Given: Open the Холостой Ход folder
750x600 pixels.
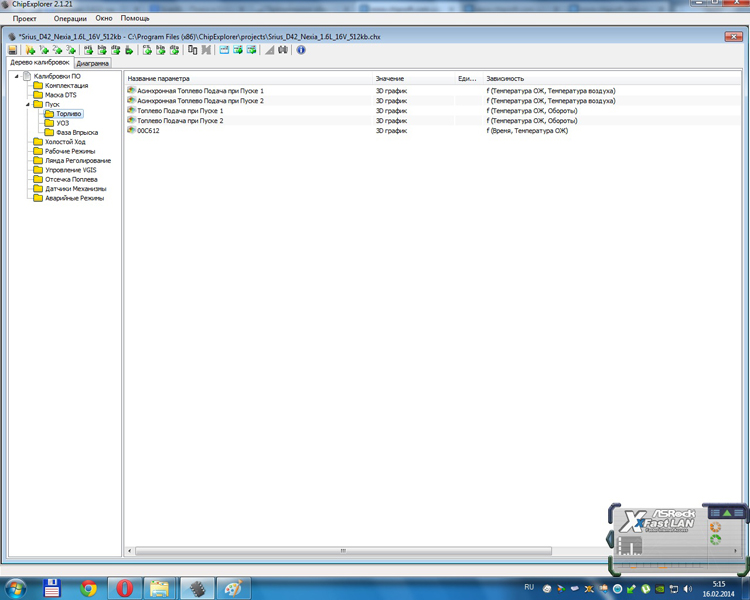Looking at the screenshot, I should 65,142.
